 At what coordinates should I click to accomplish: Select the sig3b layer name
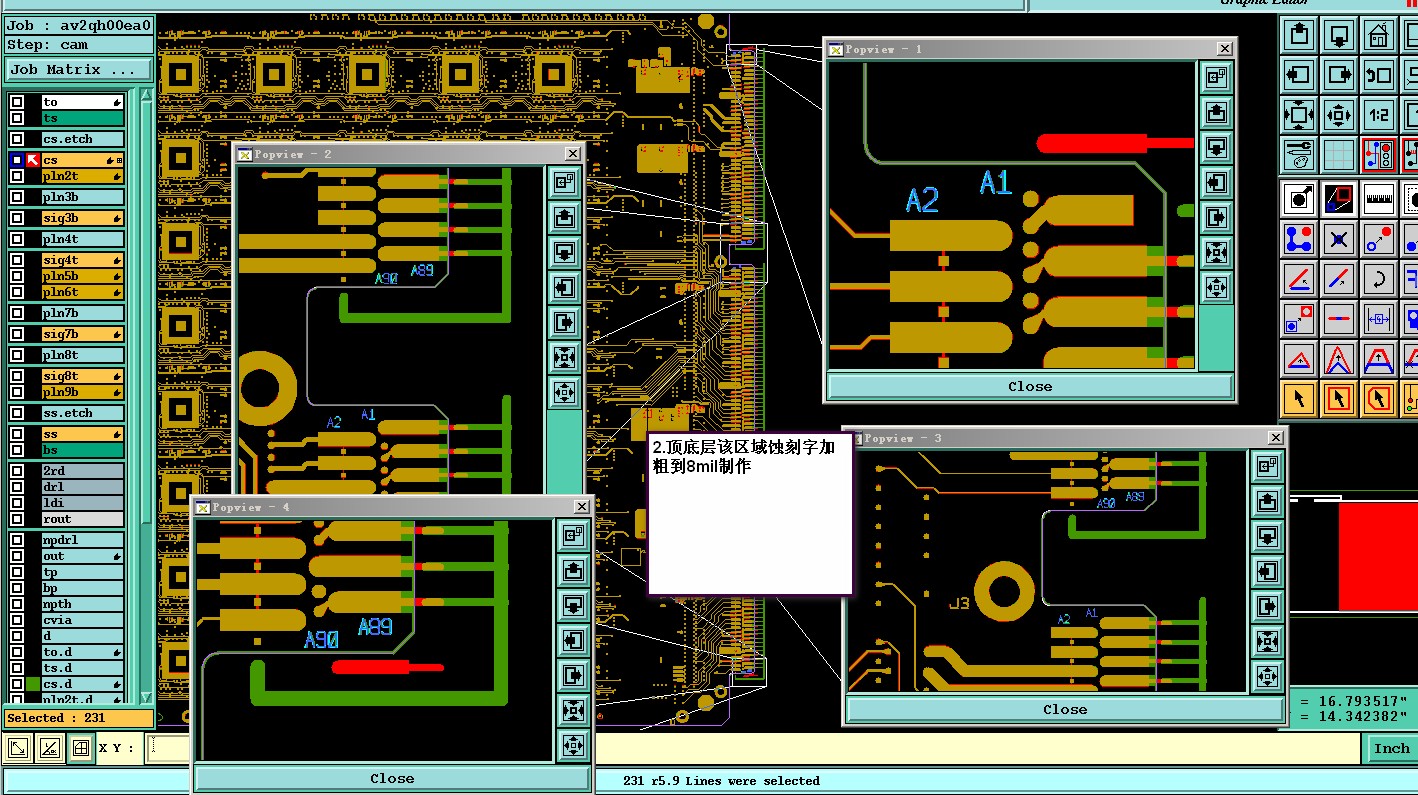[82, 218]
